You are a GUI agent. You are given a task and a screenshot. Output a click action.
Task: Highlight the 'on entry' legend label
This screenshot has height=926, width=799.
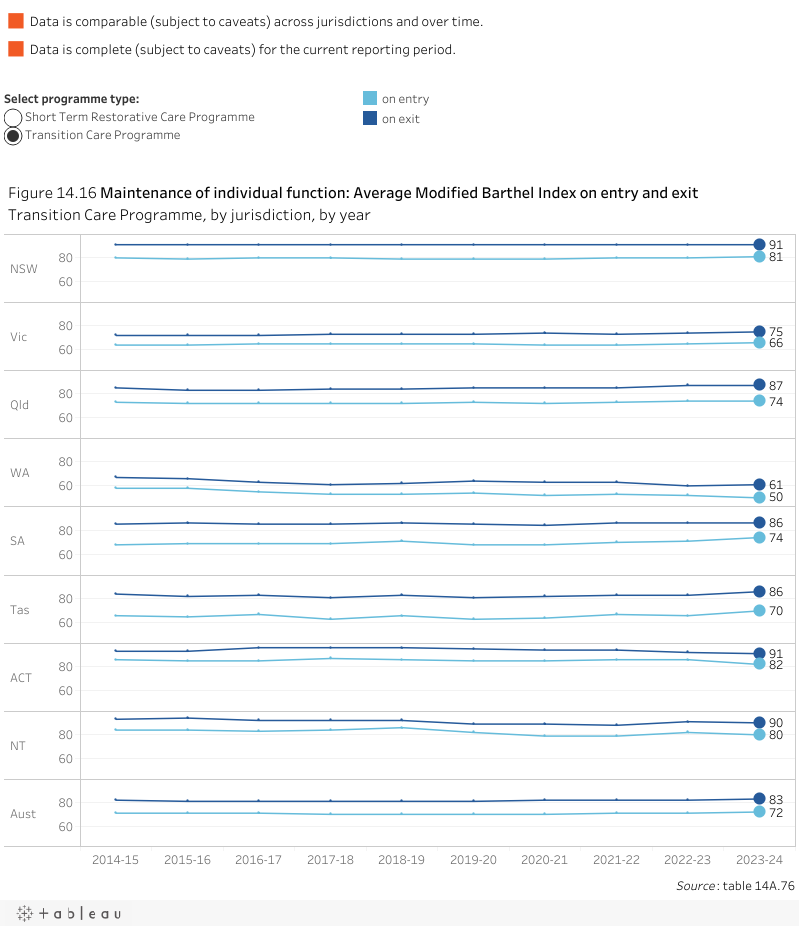click(405, 99)
